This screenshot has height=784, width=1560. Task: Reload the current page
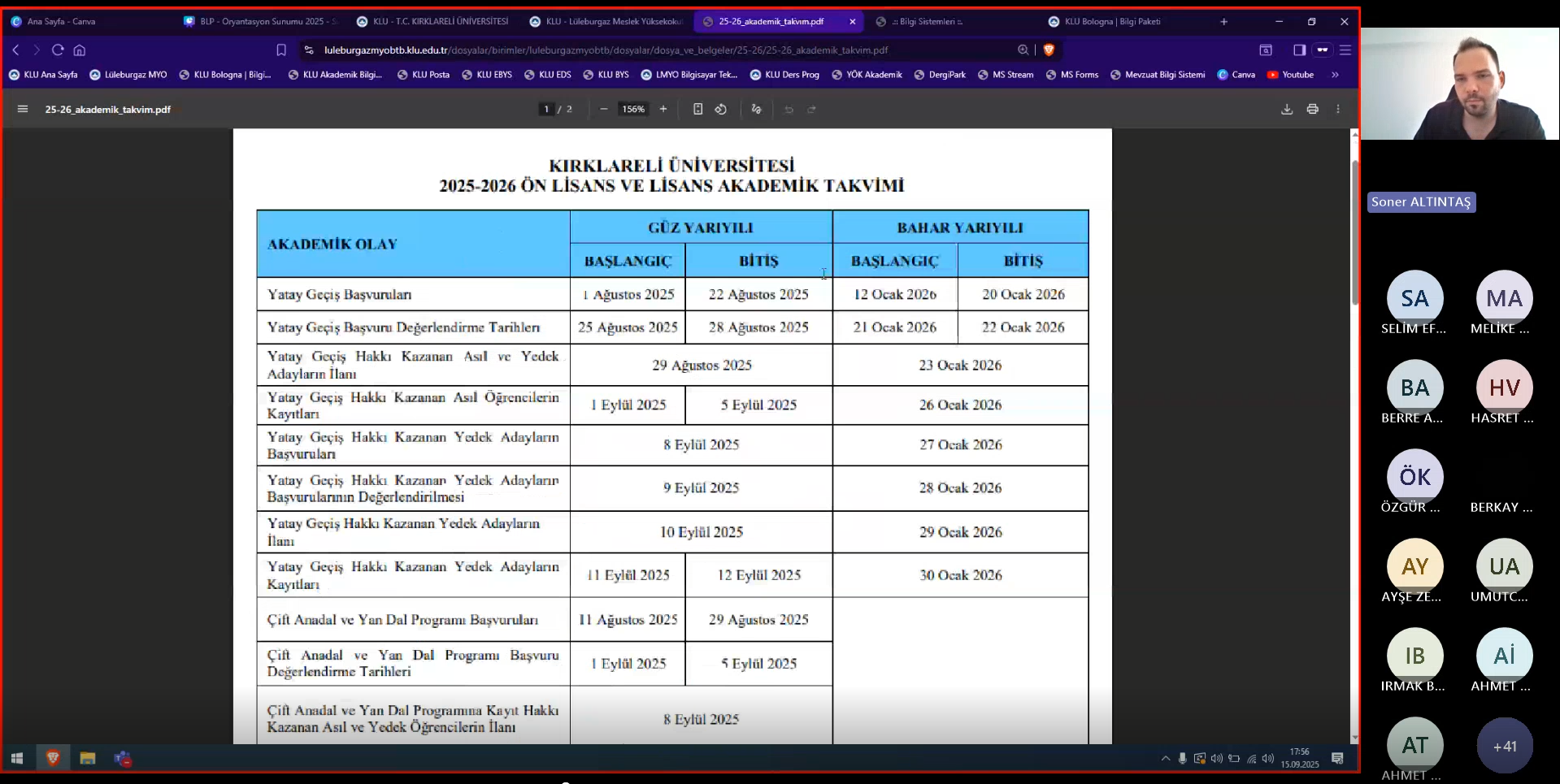click(x=58, y=50)
